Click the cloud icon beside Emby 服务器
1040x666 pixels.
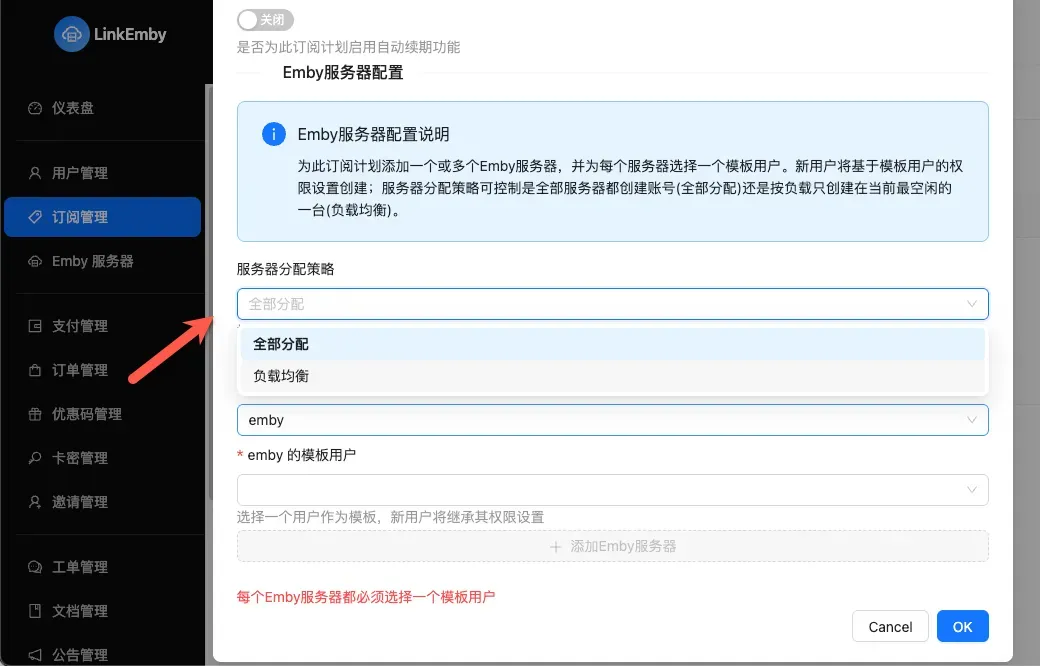(35, 261)
